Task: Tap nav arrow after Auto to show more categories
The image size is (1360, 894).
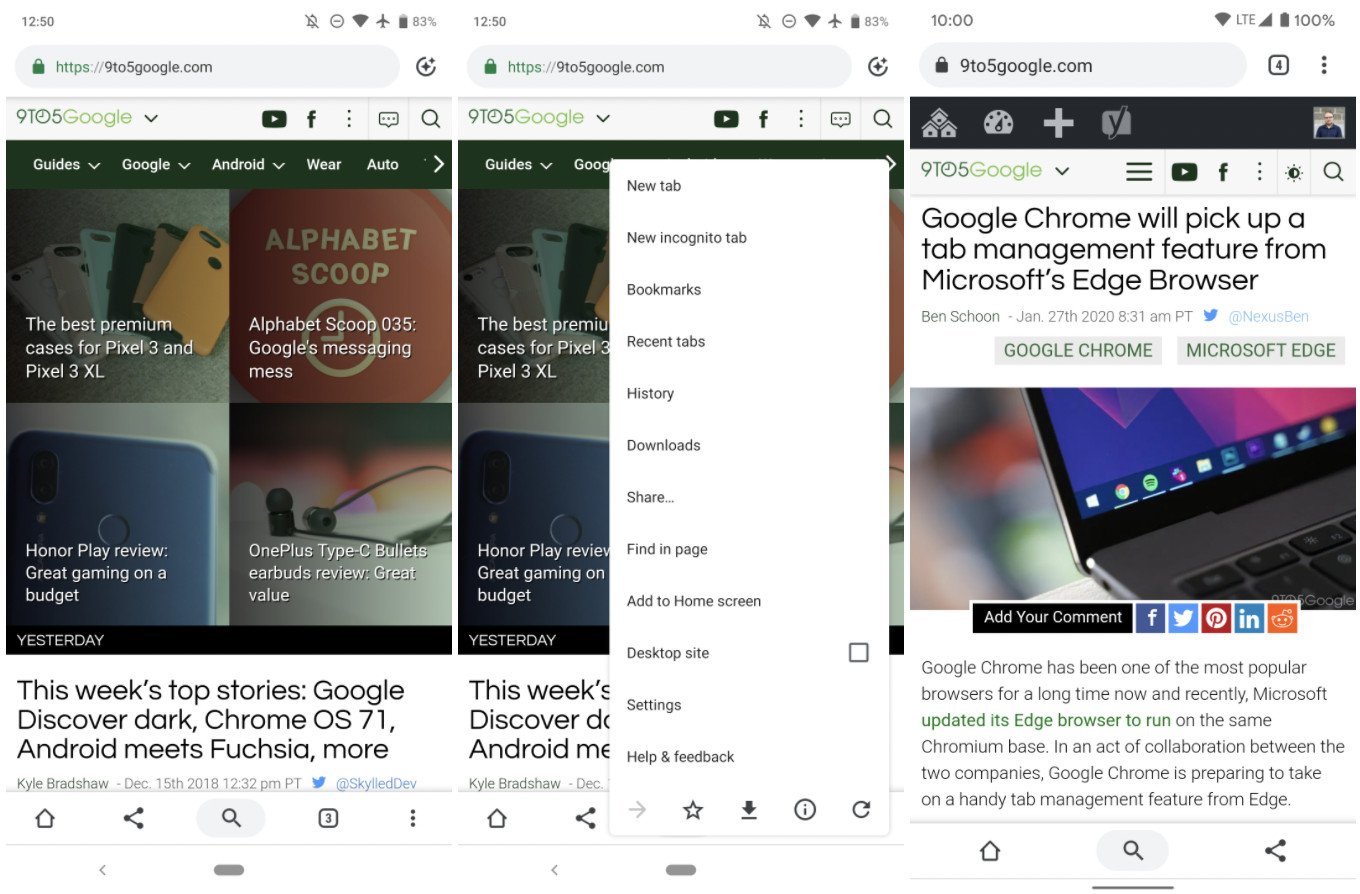Action: pyautogui.click(x=438, y=164)
